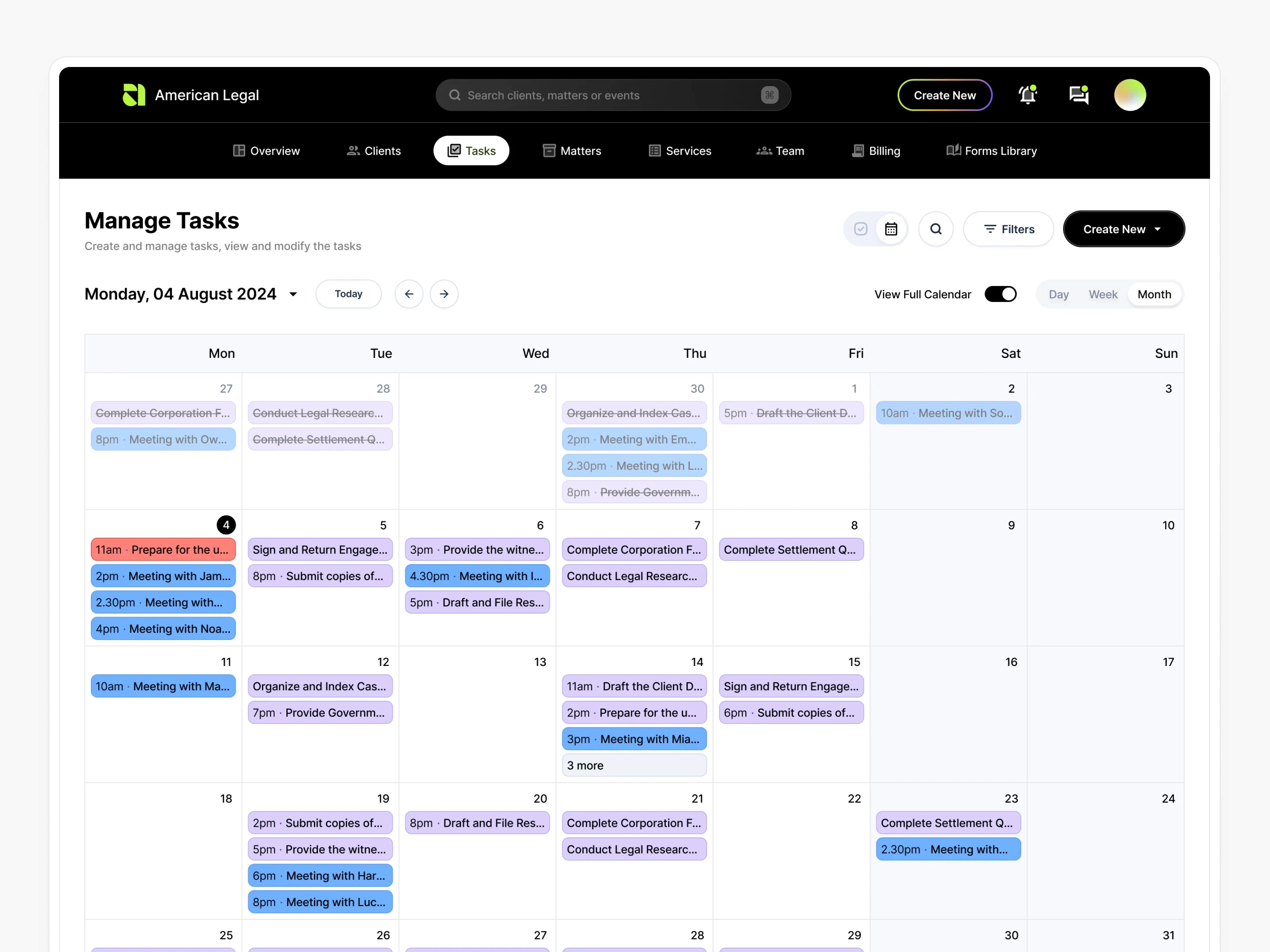Open the chat messages icon

[1078, 95]
